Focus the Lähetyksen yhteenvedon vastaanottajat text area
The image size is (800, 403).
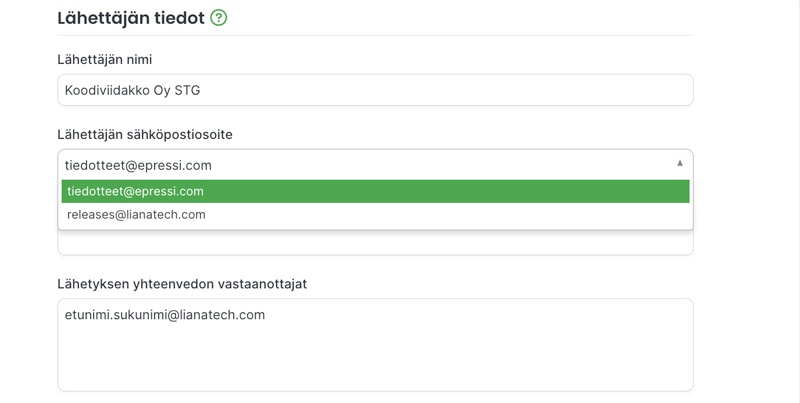click(375, 345)
